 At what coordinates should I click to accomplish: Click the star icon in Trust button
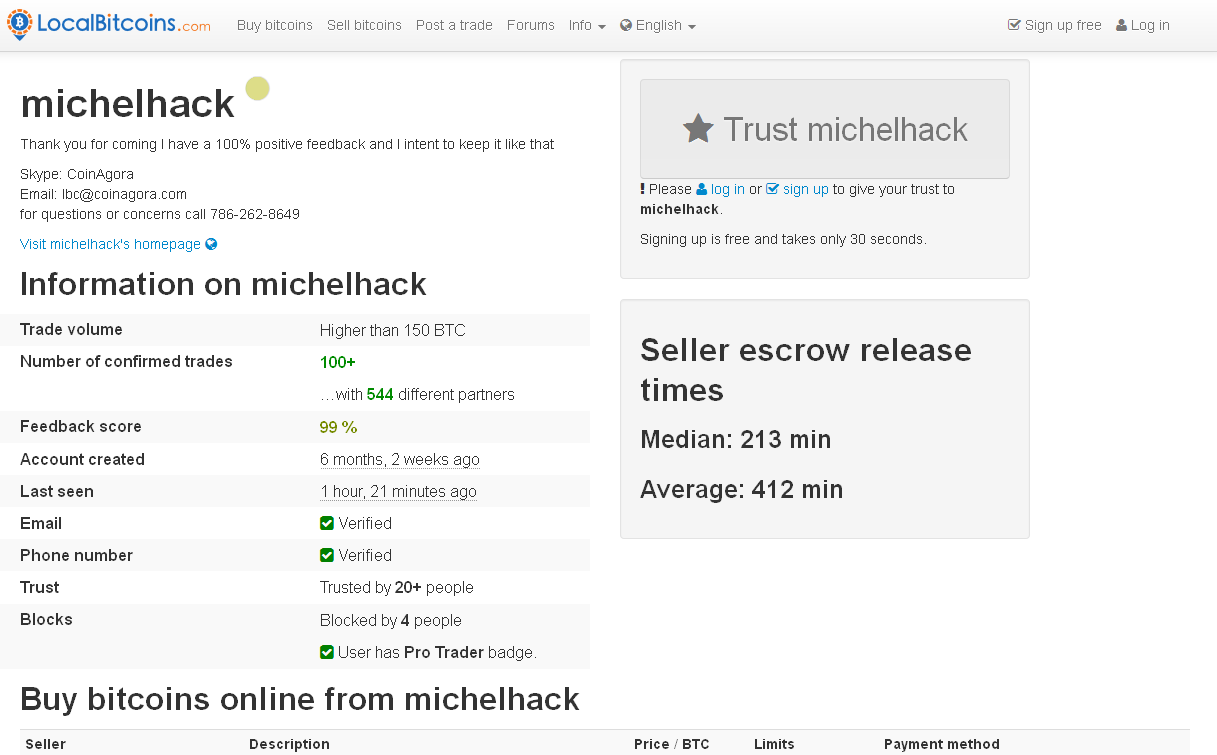[x=698, y=128]
